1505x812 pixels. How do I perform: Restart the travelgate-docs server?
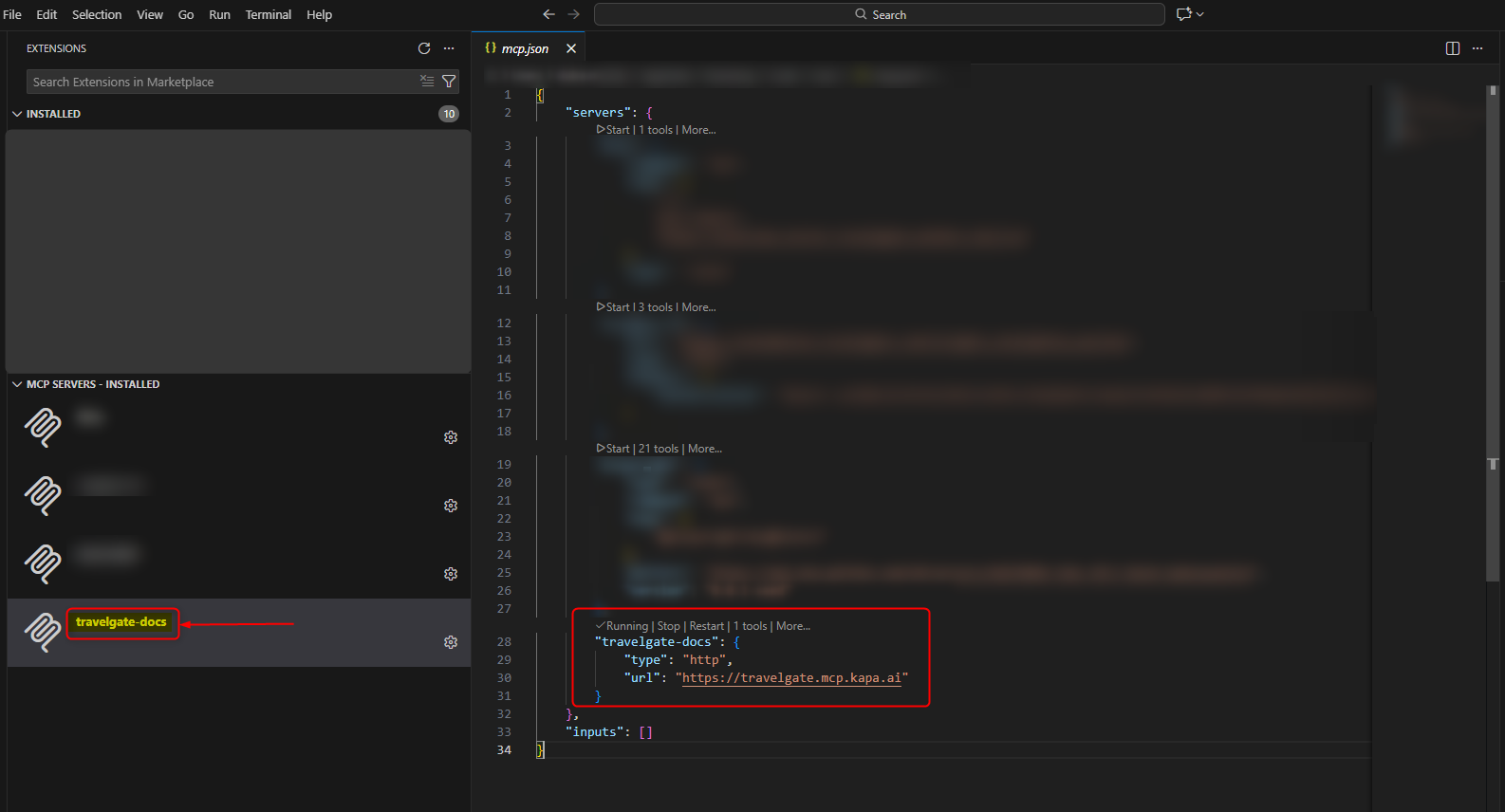click(x=706, y=626)
